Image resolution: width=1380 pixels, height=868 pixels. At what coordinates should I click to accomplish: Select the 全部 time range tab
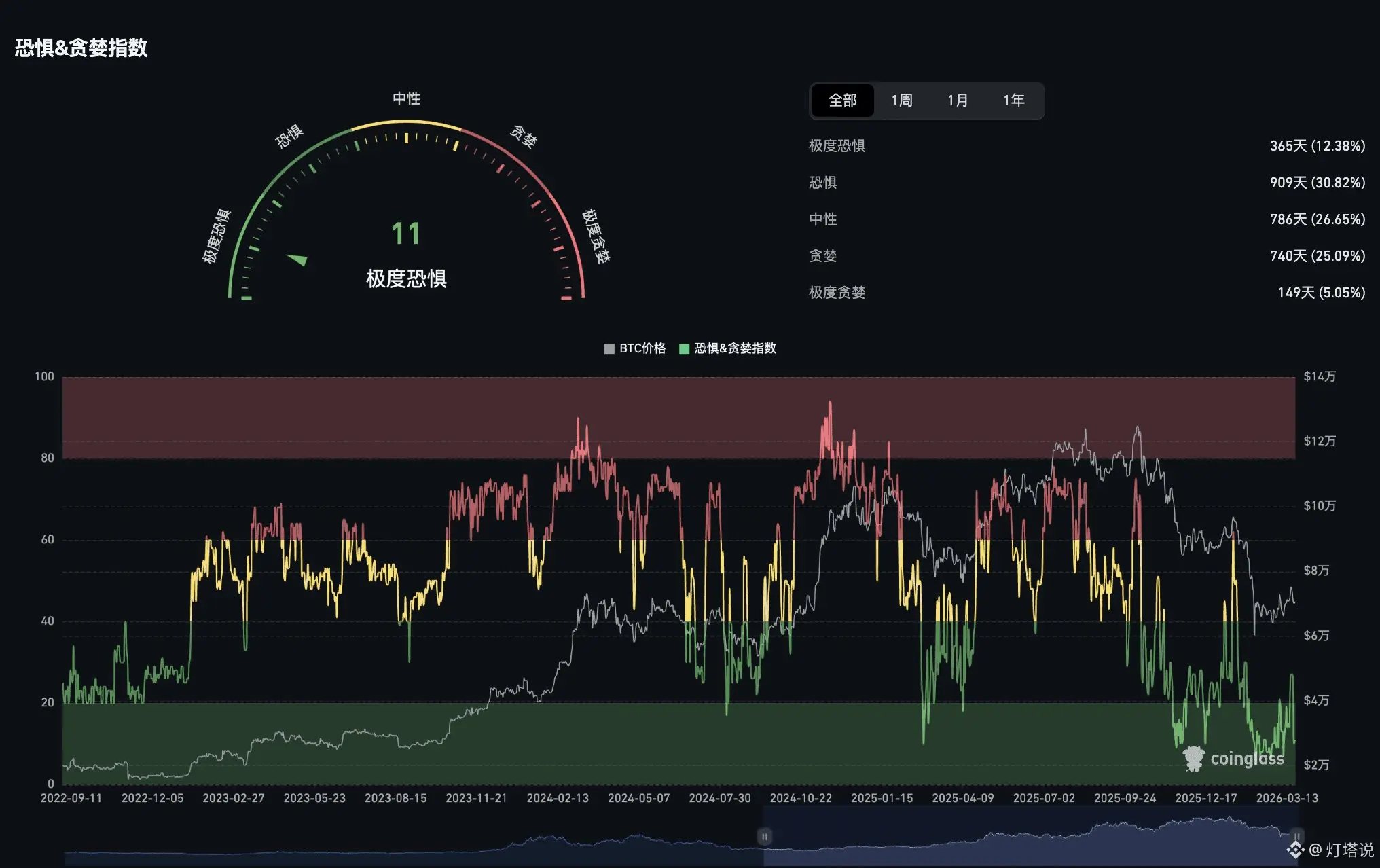click(x=842, y=101)
